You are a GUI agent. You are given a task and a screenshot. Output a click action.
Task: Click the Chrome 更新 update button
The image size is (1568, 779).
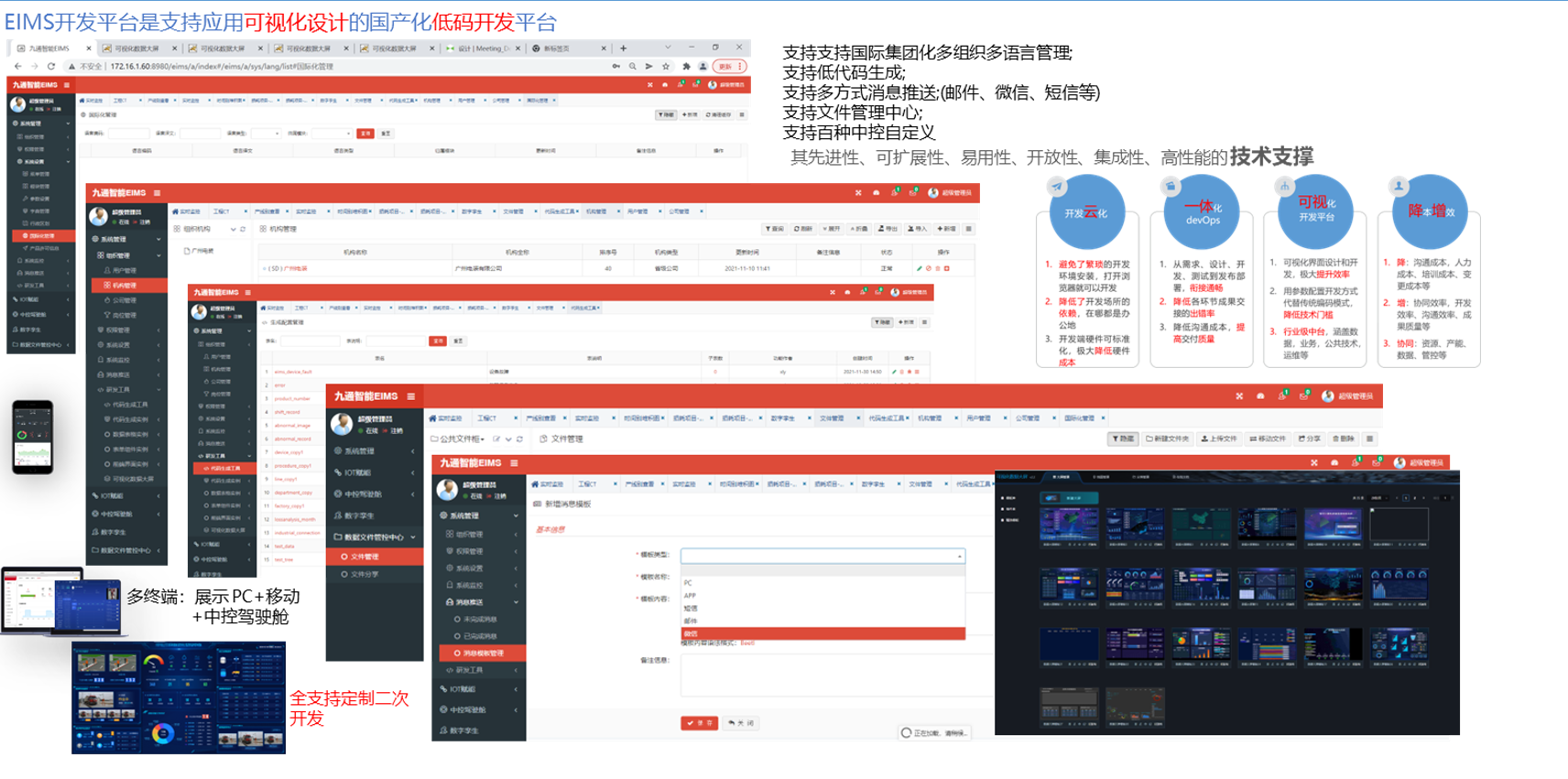[729, 66]
